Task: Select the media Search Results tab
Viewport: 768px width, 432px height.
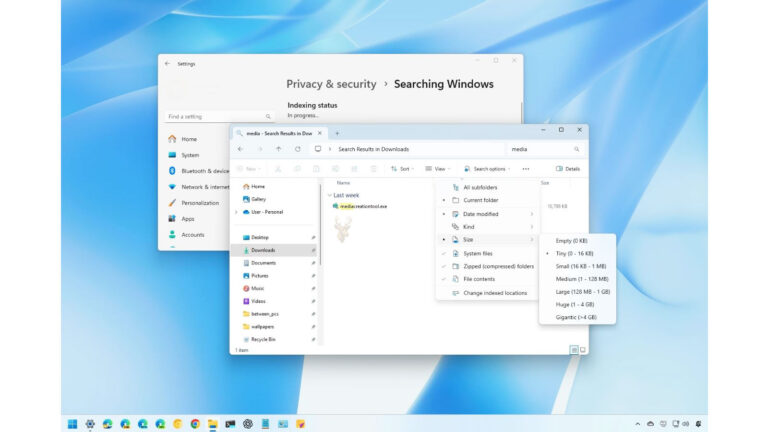Action: tap(279, 133)
